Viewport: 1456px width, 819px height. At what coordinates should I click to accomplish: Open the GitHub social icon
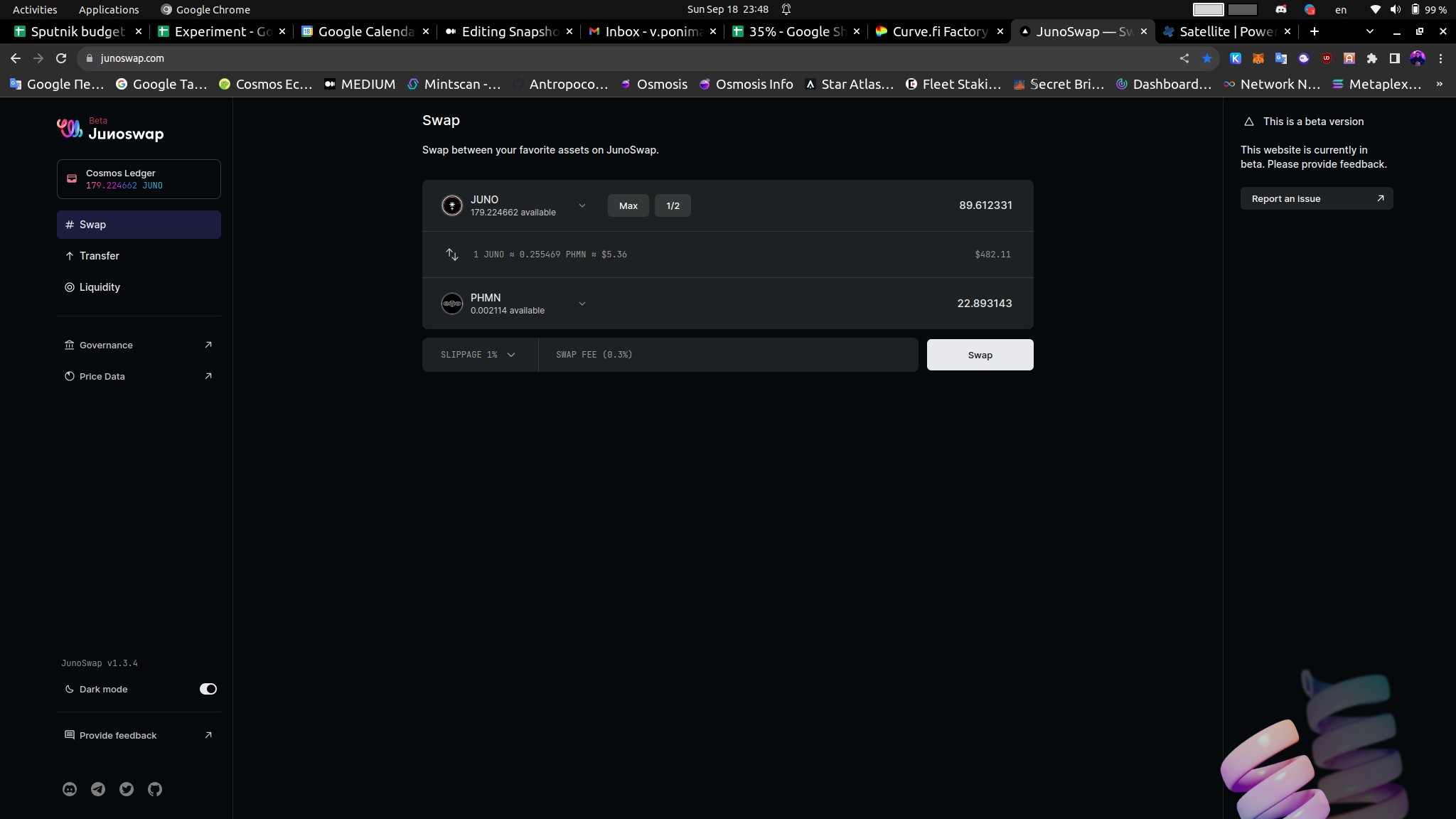pyautogui.click(x=155, y=789)
